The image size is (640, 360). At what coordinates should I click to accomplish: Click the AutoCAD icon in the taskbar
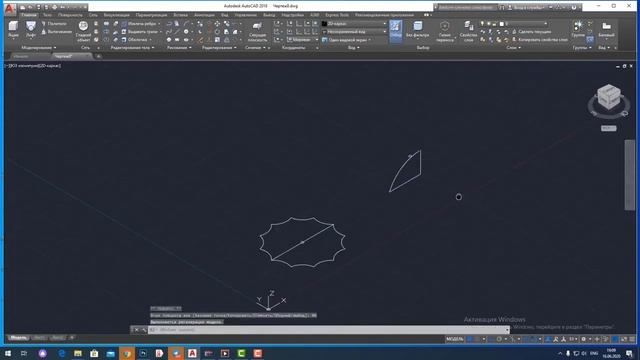click(192, 353)
